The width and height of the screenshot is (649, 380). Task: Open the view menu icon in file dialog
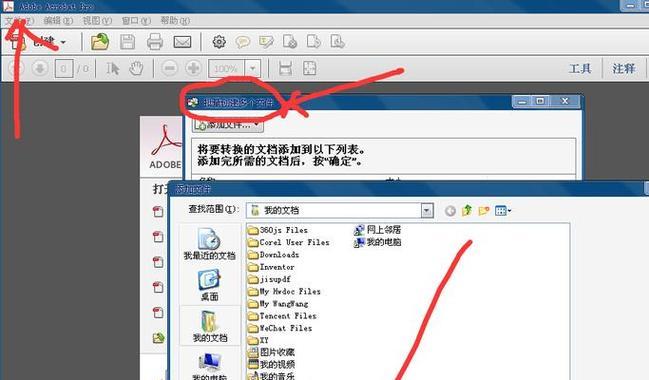pyautogui.click(x=502, y=211)
